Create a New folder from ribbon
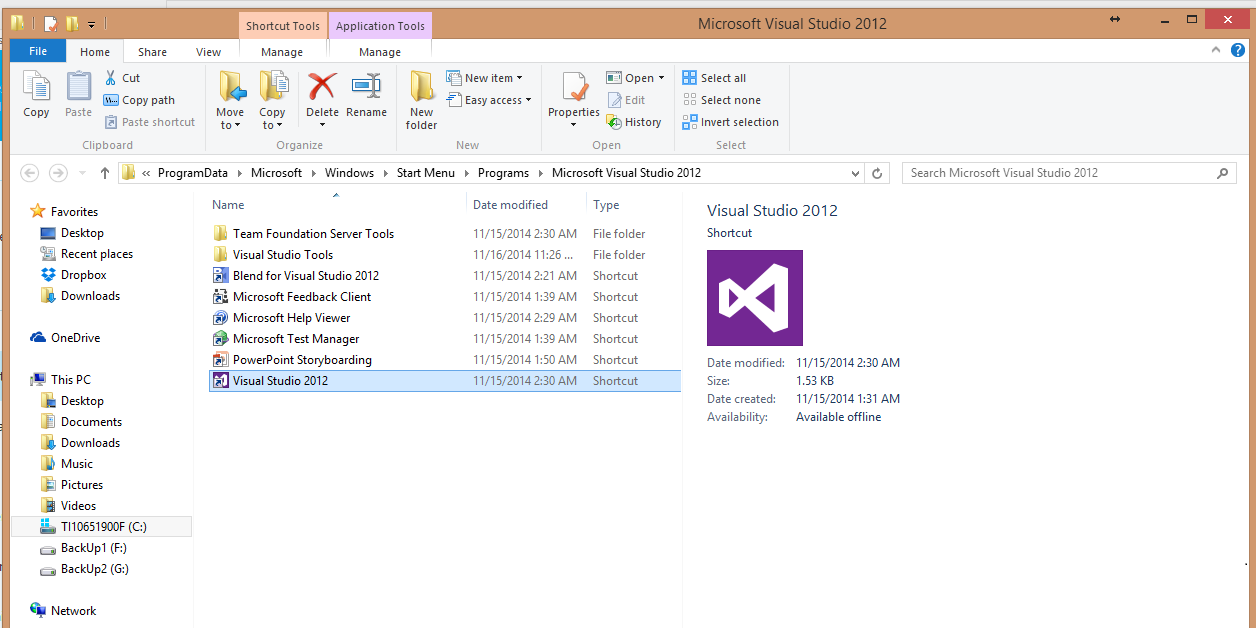This screenshot has width=1256, height=628. click(x=421, y=100)
